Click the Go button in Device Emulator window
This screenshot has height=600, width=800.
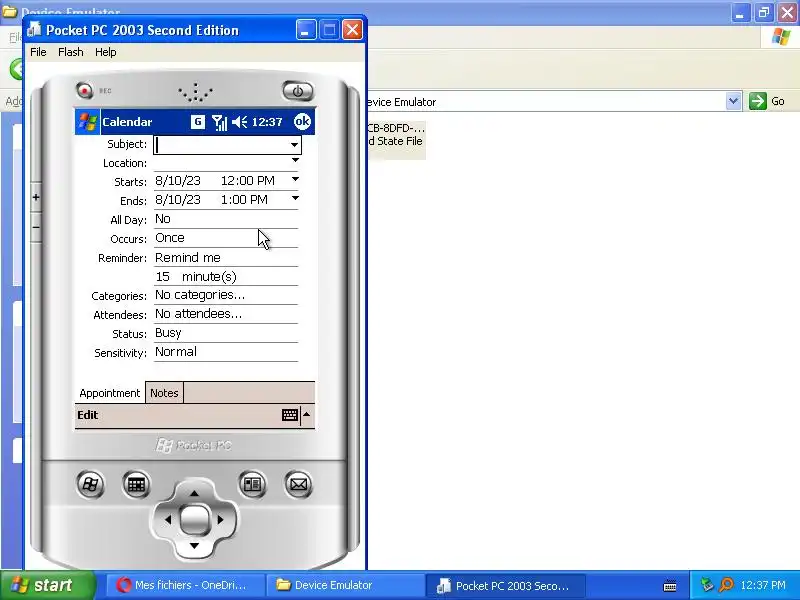[x=767, y=101]
